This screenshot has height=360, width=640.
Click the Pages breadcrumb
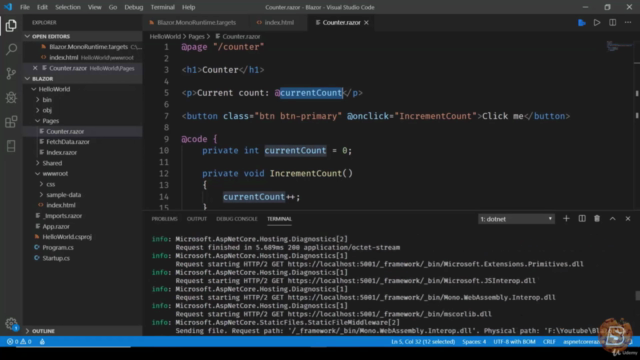tap(196, 37)
